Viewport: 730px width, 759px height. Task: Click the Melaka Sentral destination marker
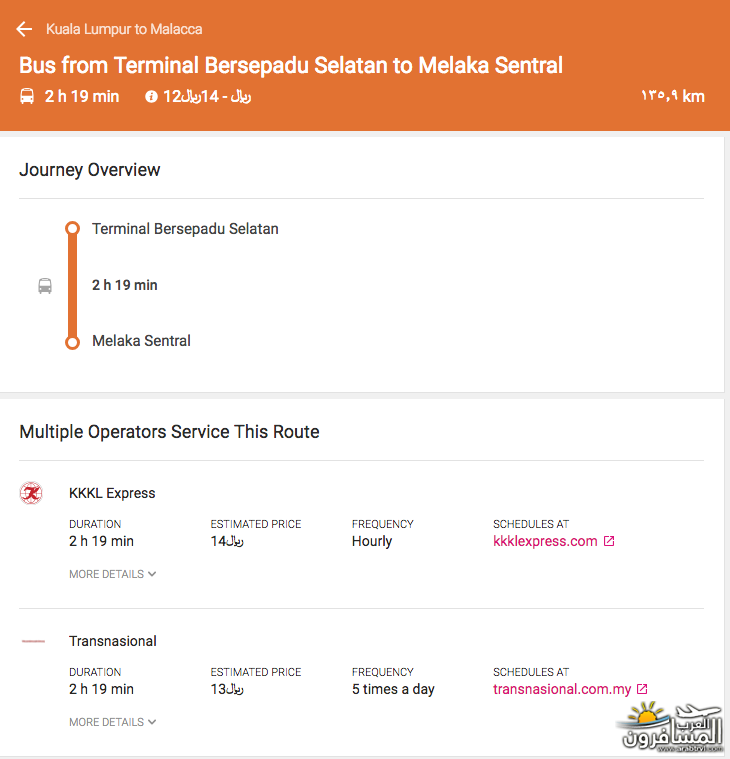click(73, 343)
